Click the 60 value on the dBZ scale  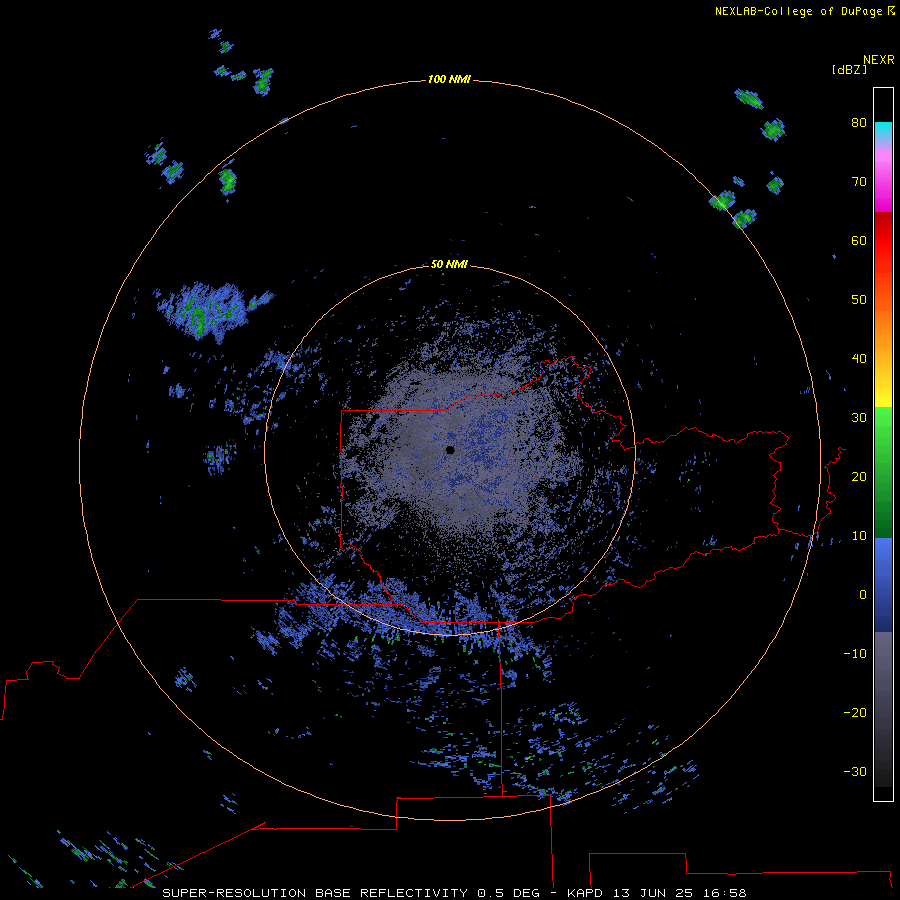(x=859, y=240)
